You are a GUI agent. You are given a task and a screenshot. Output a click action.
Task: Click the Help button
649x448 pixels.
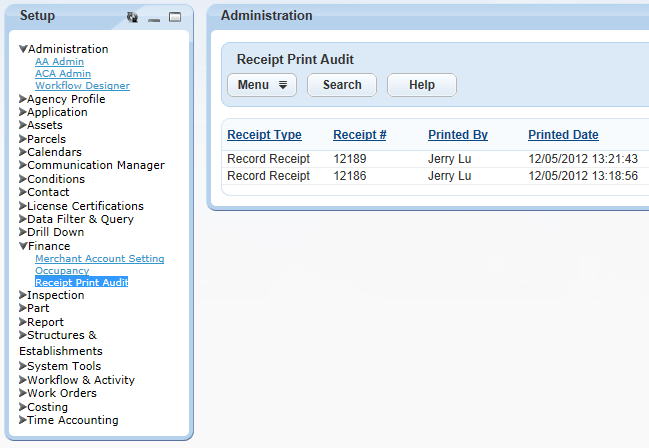pyautogui.click(x=421, y=85)
